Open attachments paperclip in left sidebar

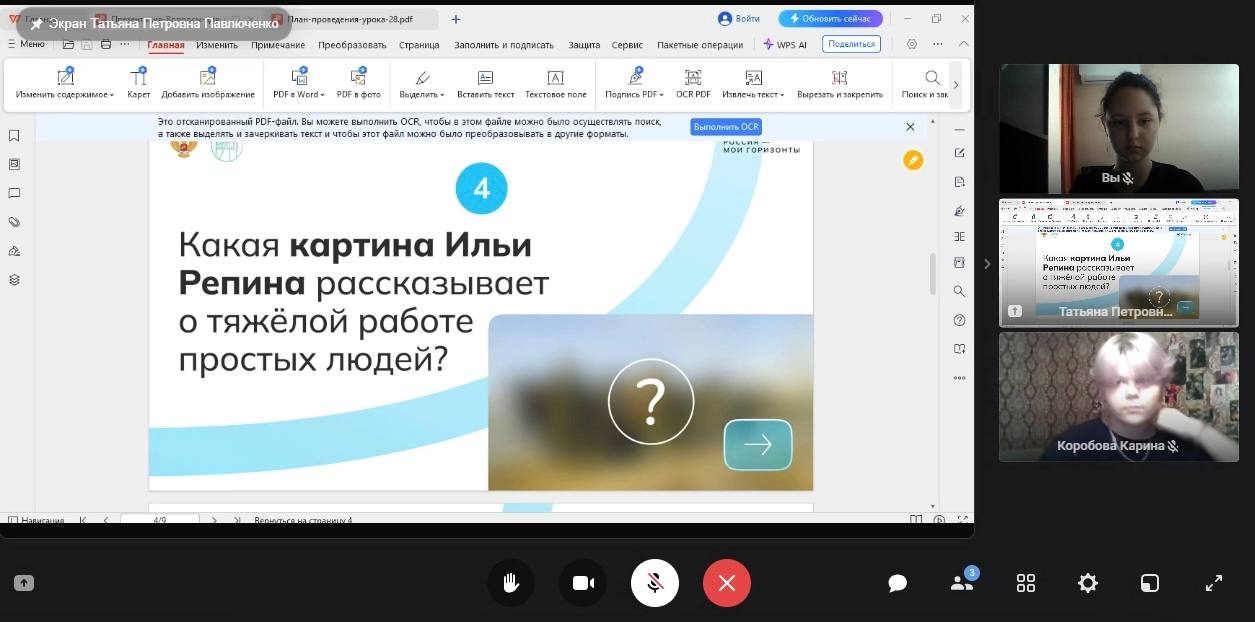(14, 222)
